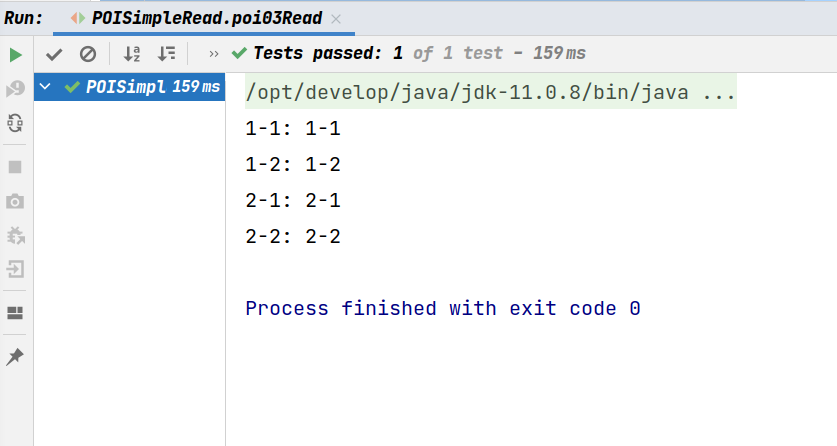The image size is (837, 446).
Task: Toggle Show Passed tests checkmark
Action: [54, 54]
